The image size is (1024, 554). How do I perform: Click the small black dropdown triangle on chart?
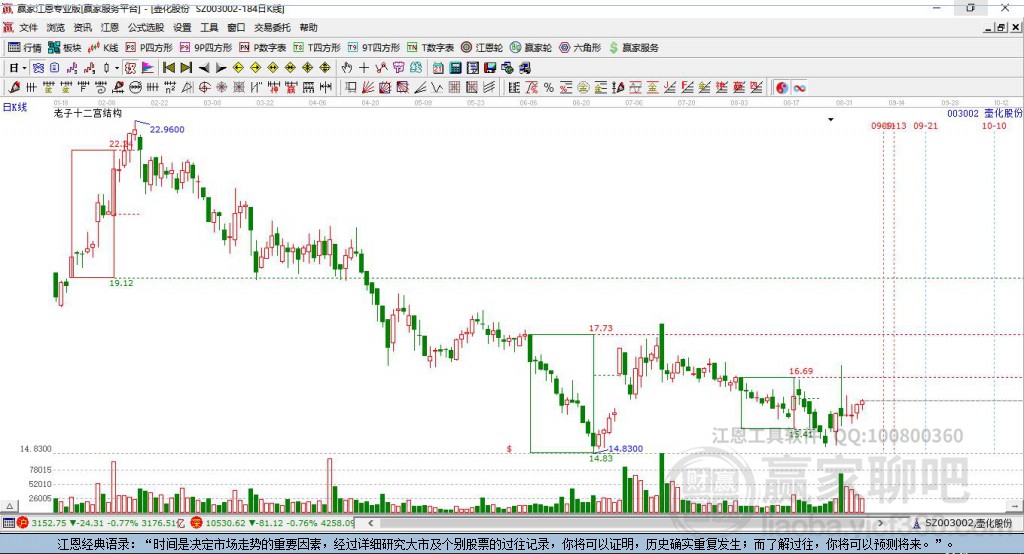pos(831,120)
